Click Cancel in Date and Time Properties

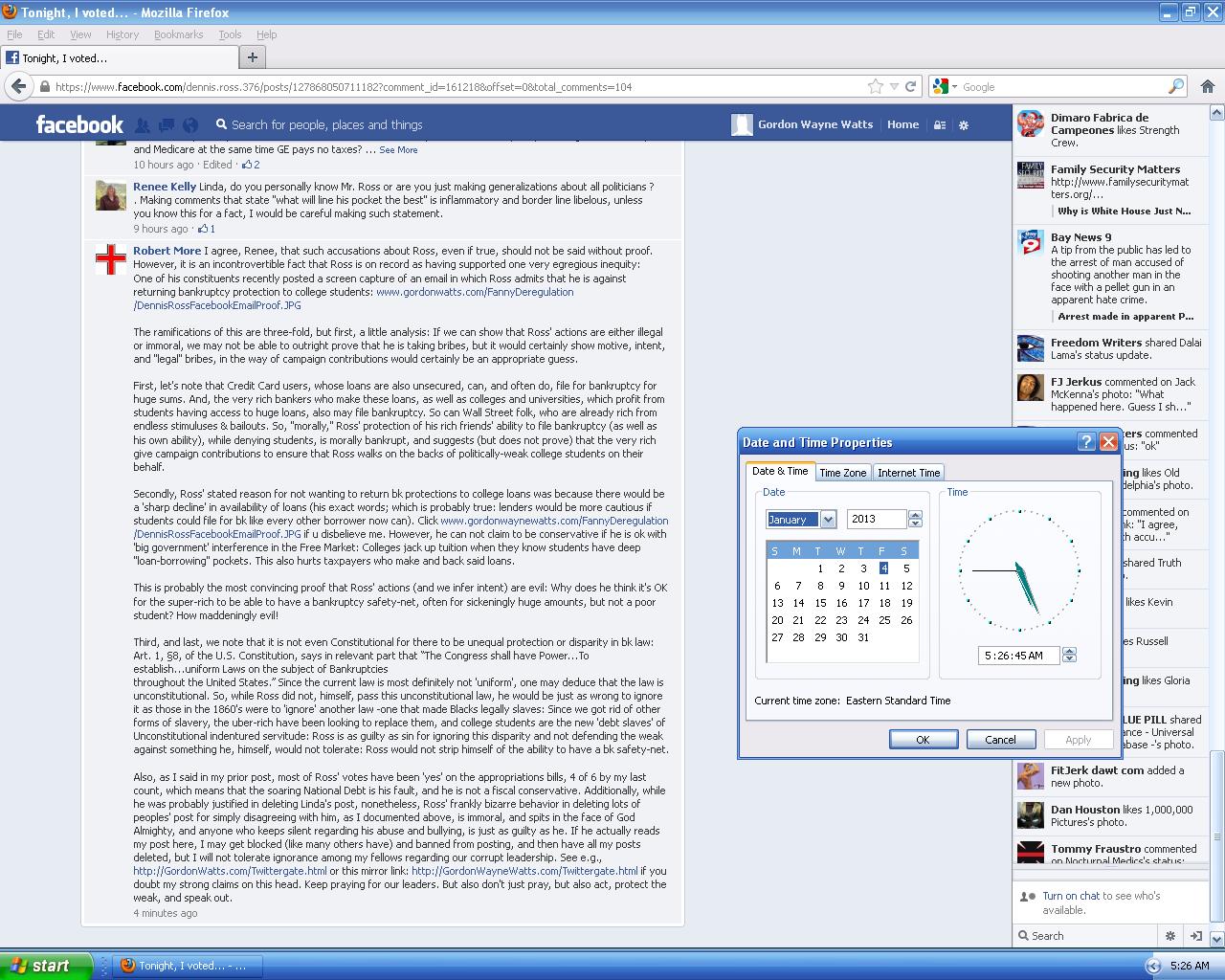coord(1000,740)
